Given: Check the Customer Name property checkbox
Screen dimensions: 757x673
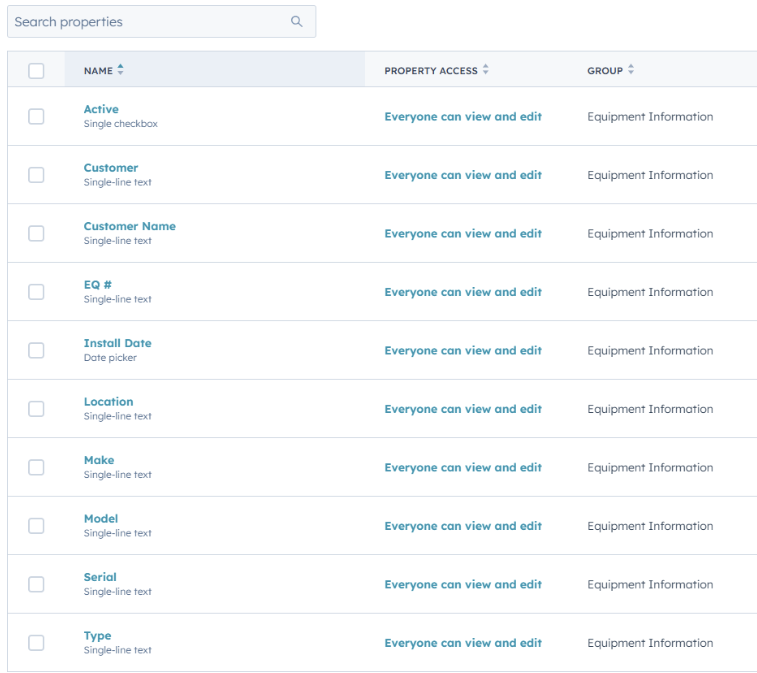Looking at the screenshot, I should point(36,233).
